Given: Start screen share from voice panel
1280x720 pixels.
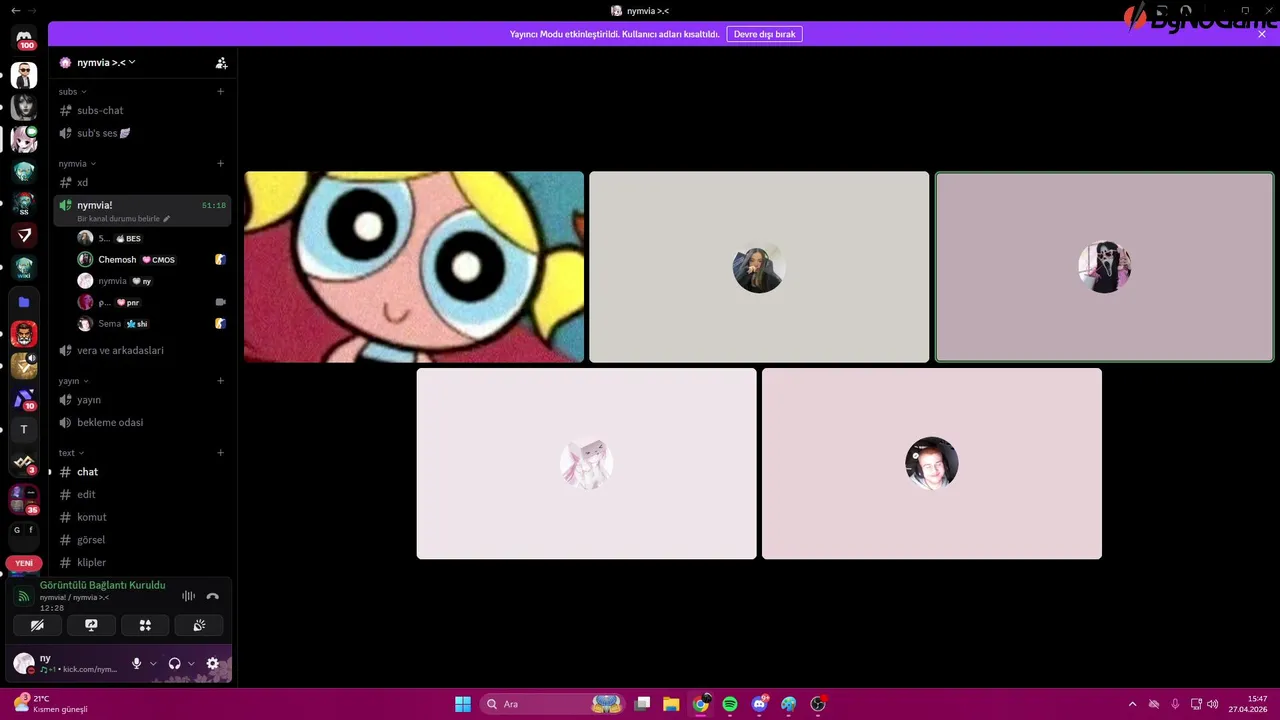Looking at the screenshot, I should (x=91, y=625).
